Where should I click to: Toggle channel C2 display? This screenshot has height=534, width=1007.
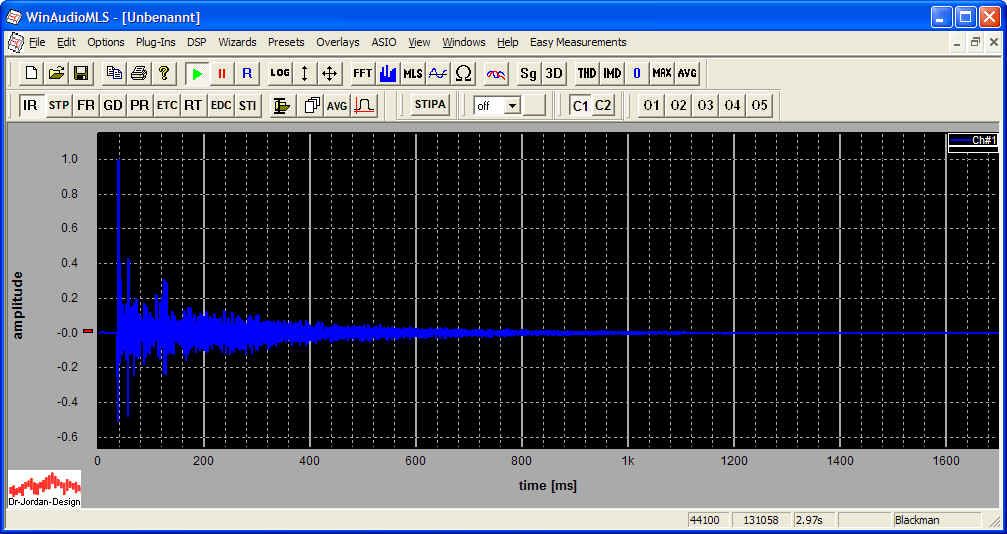[x=603, y=105]
